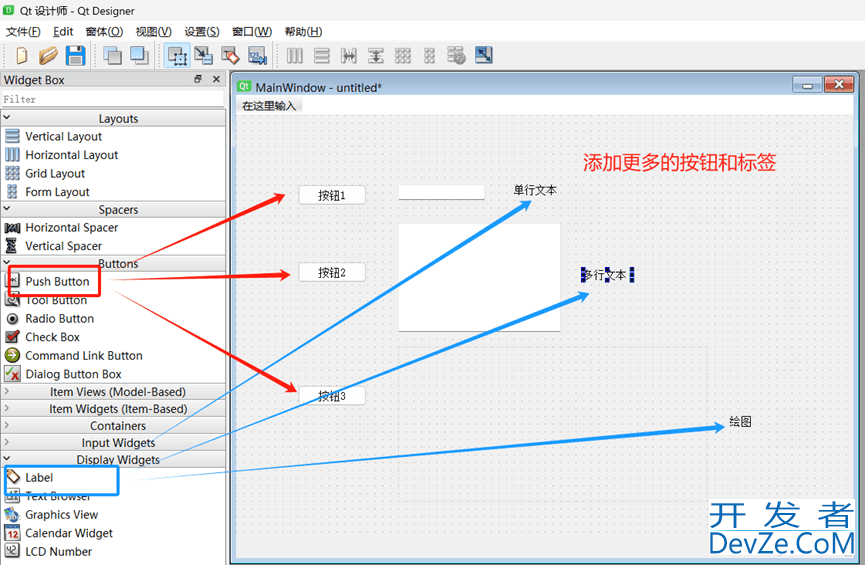865x565 pixels.
Task: Click the Break Layout toolbar icon
Action: point(456,56)
